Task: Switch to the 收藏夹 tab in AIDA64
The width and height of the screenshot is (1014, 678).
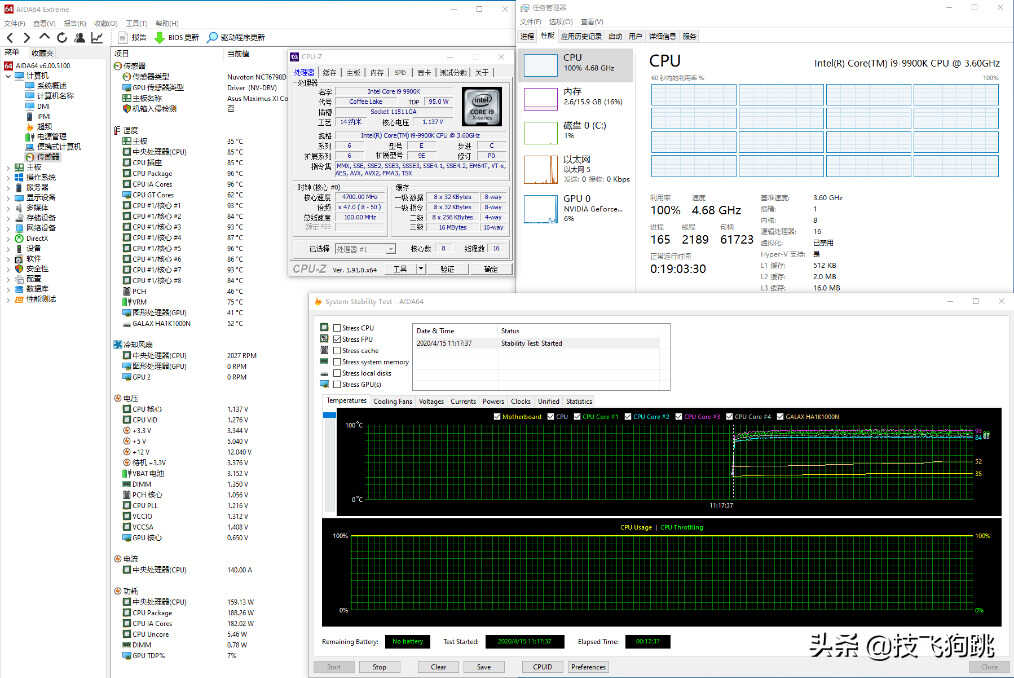Action: [x=43, y=52]
